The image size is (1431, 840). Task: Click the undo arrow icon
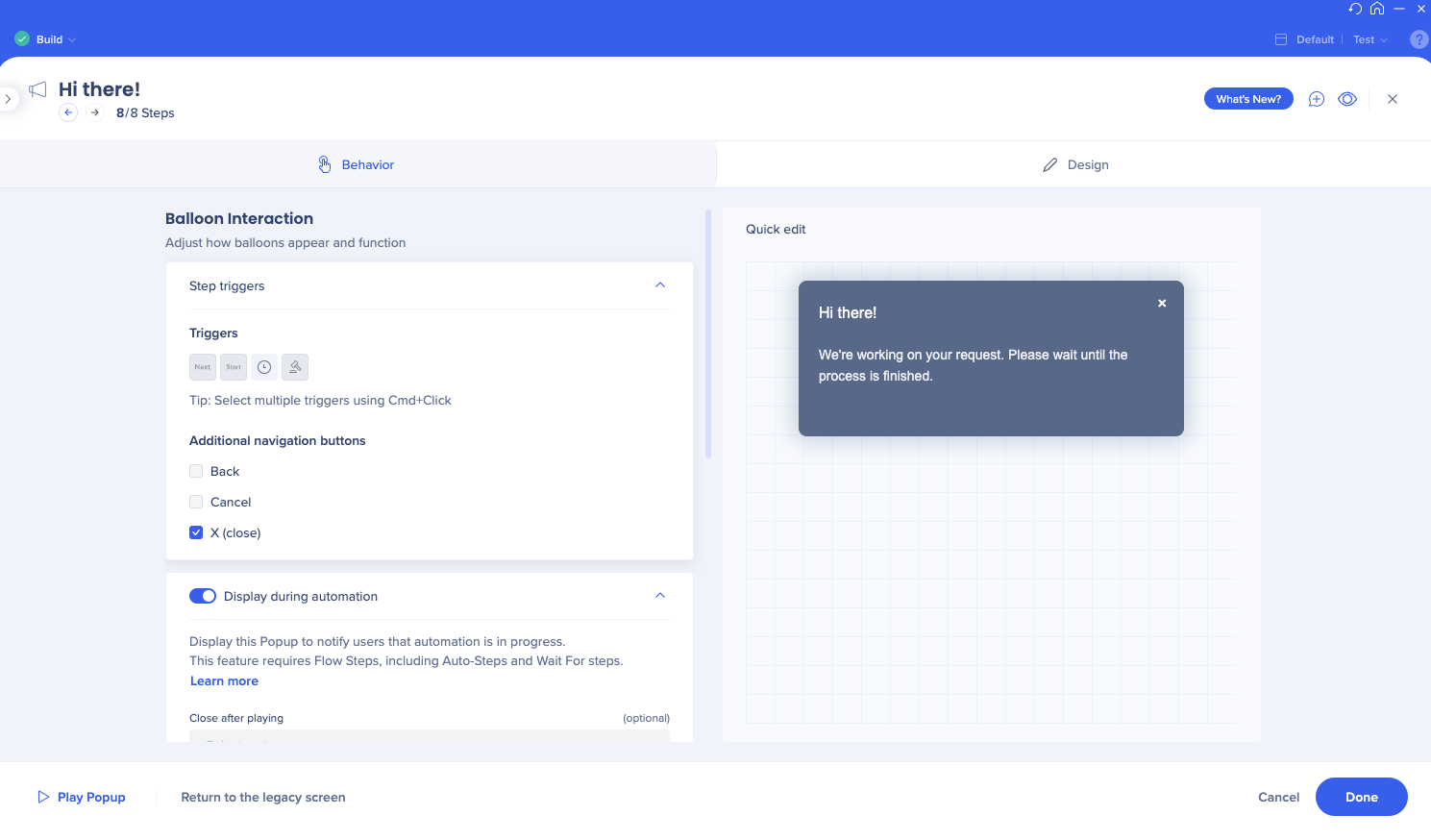click(x=1355, y=9)
